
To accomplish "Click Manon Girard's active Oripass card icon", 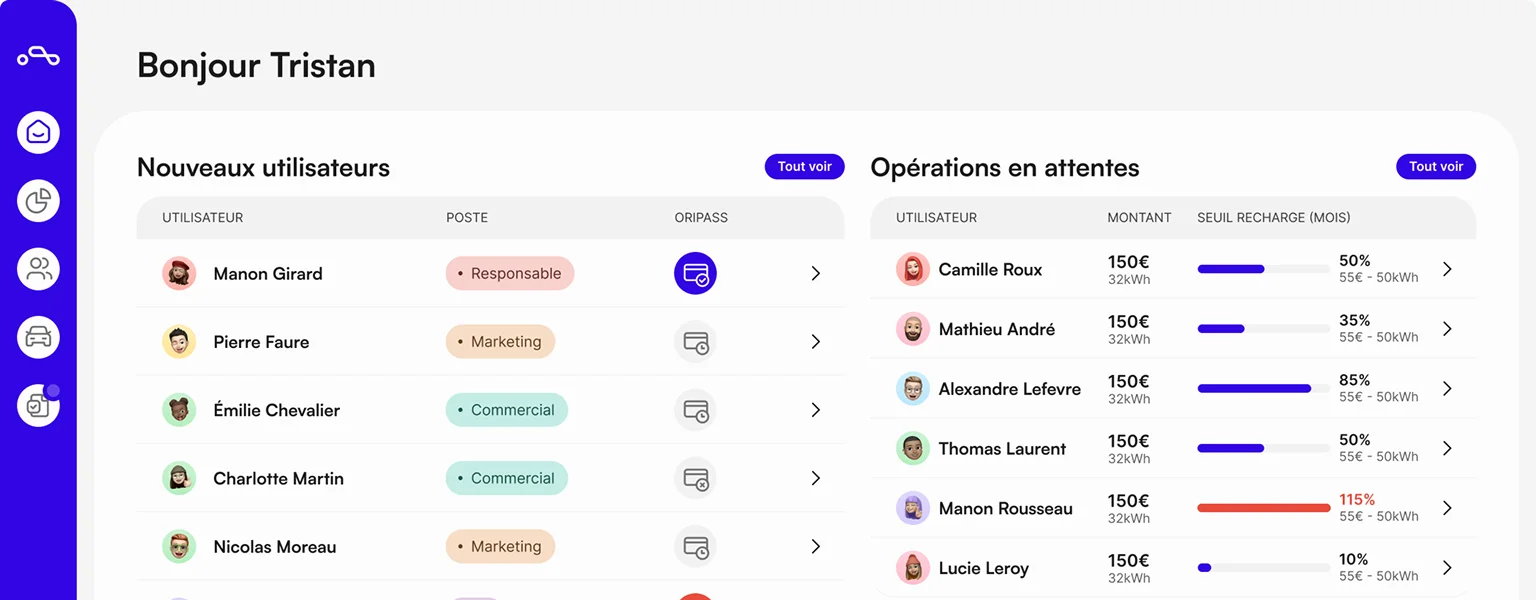I will [695, 273].
